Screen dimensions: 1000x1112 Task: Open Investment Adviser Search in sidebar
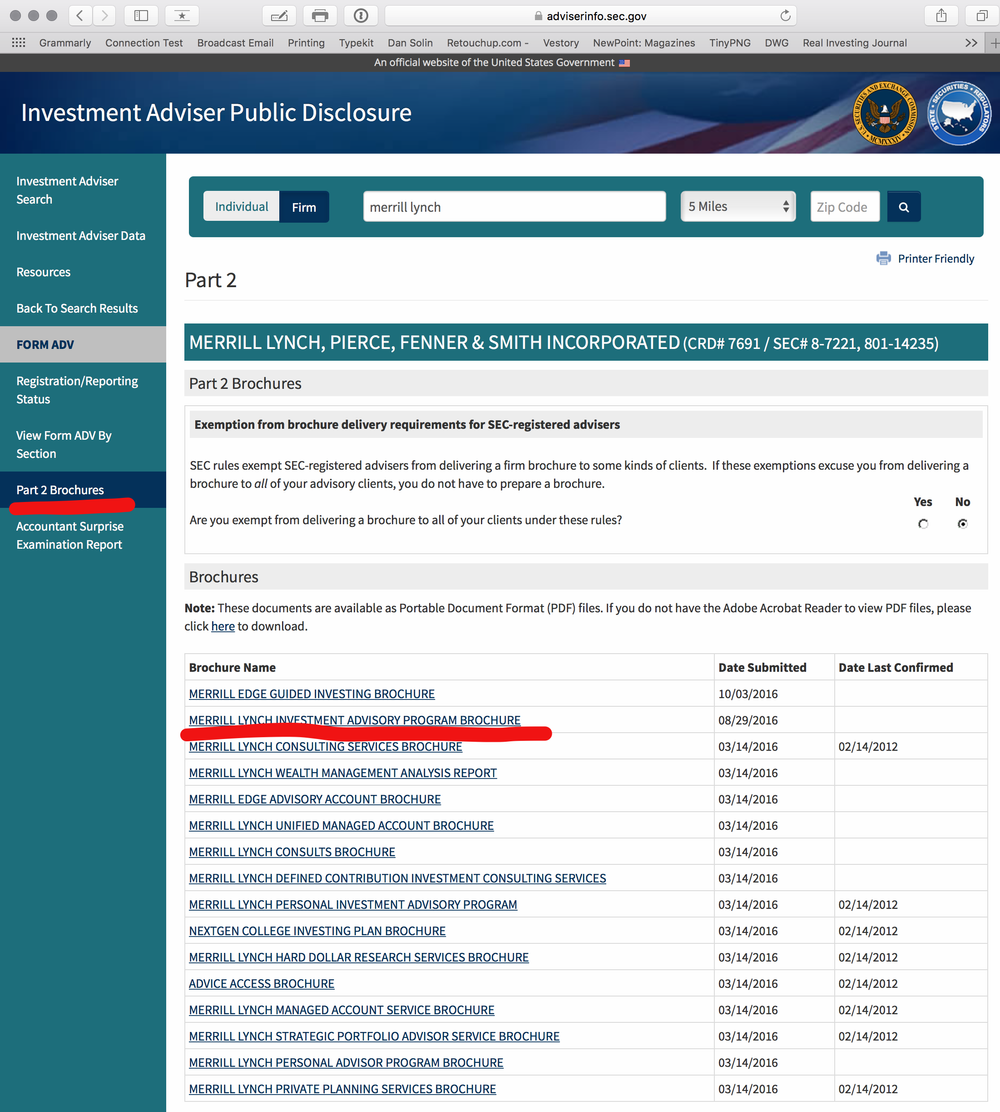coord(67,190)
